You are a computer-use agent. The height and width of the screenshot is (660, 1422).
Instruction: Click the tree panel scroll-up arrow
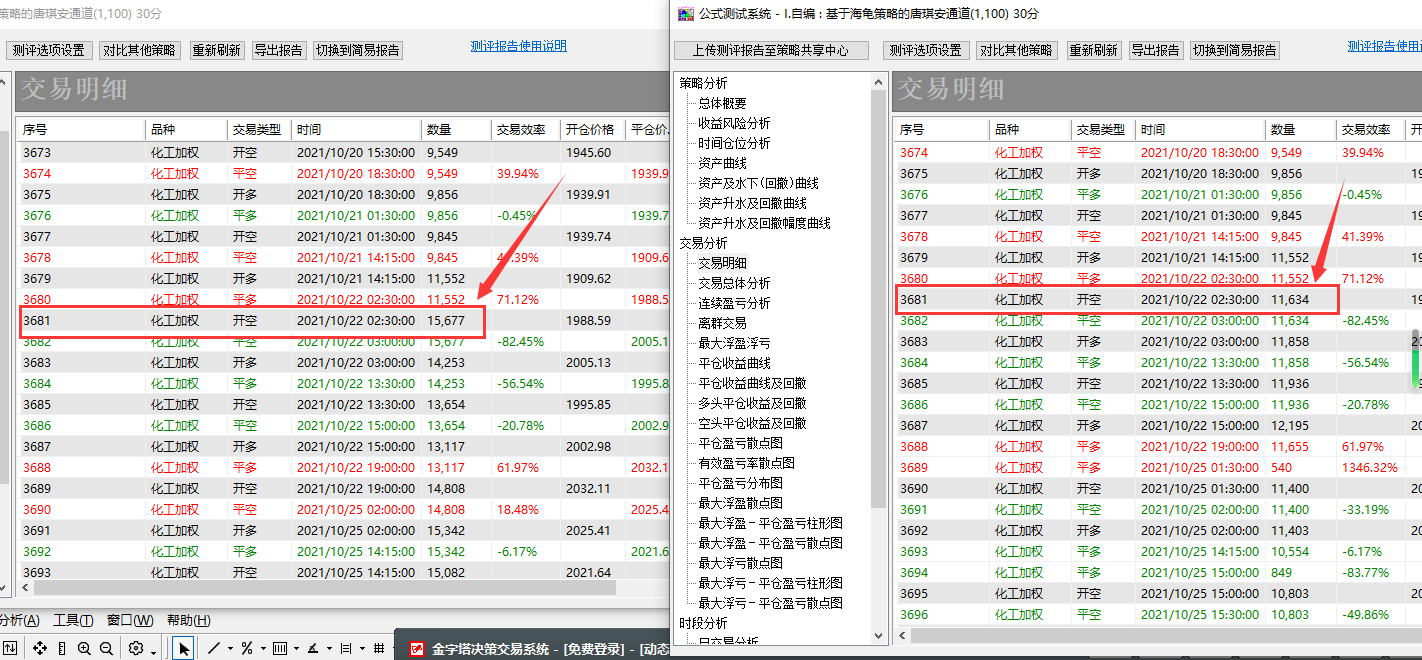[879, 80]
